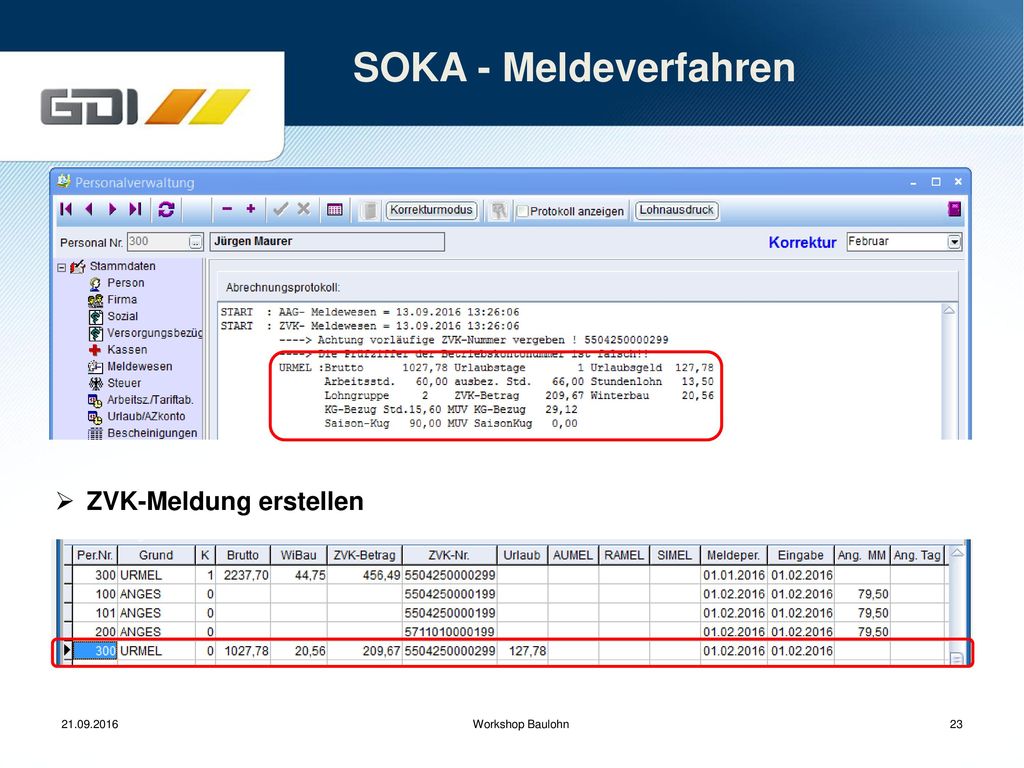Click the ZVK-Nr. column header
Image resolution: width=1024 pixels, height=768 pixels.
click(449, 555)
